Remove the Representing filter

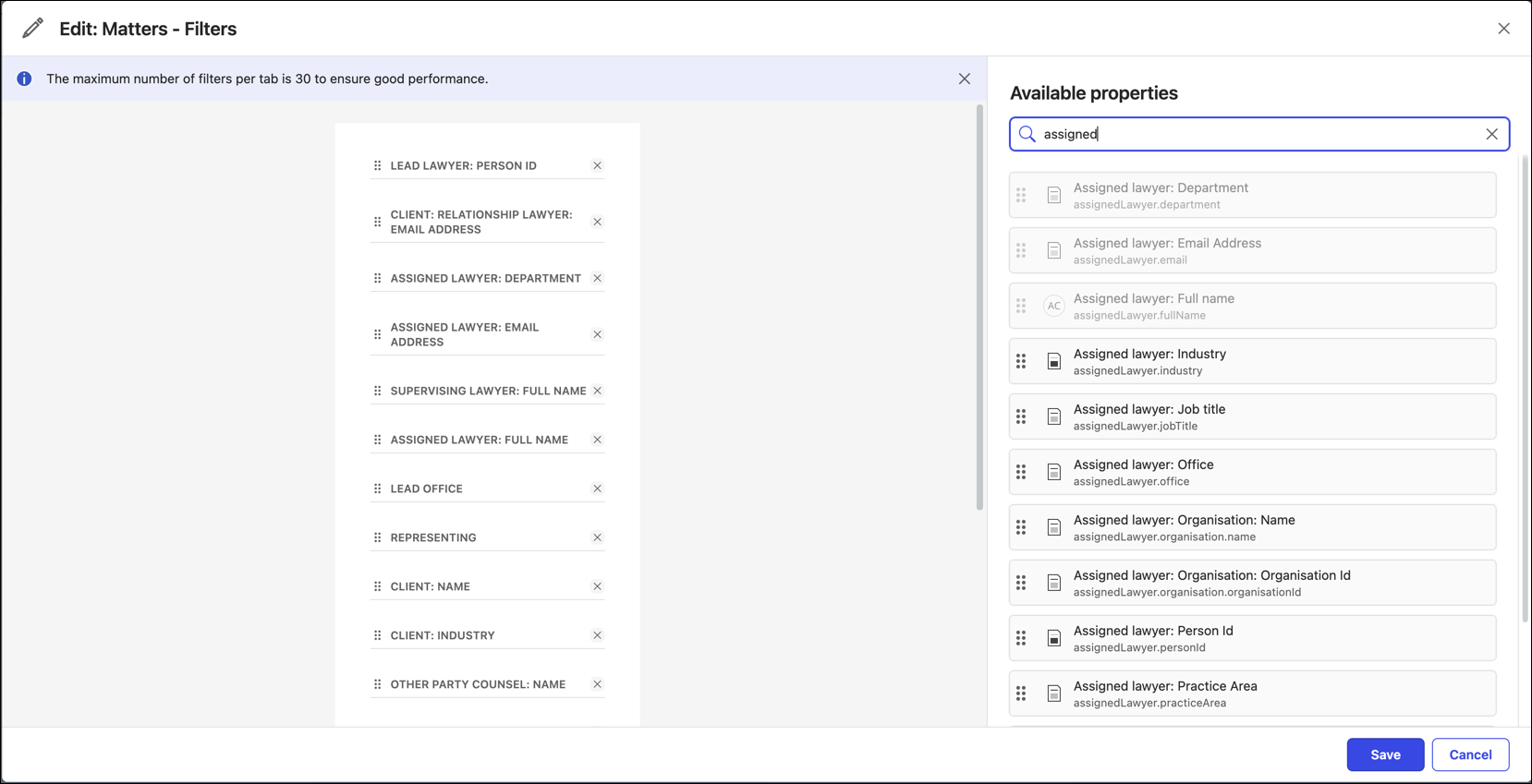597,537
